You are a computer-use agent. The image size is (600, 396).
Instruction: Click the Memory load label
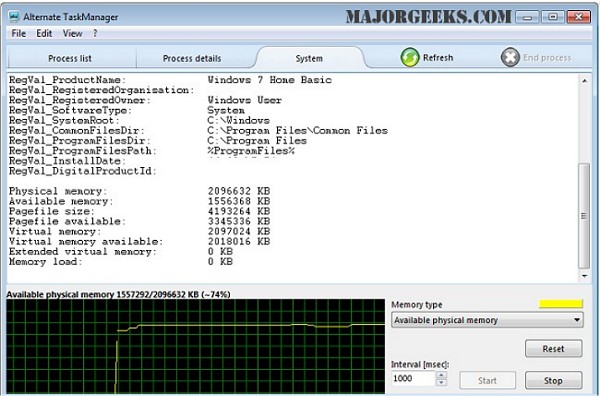[46, 262]
